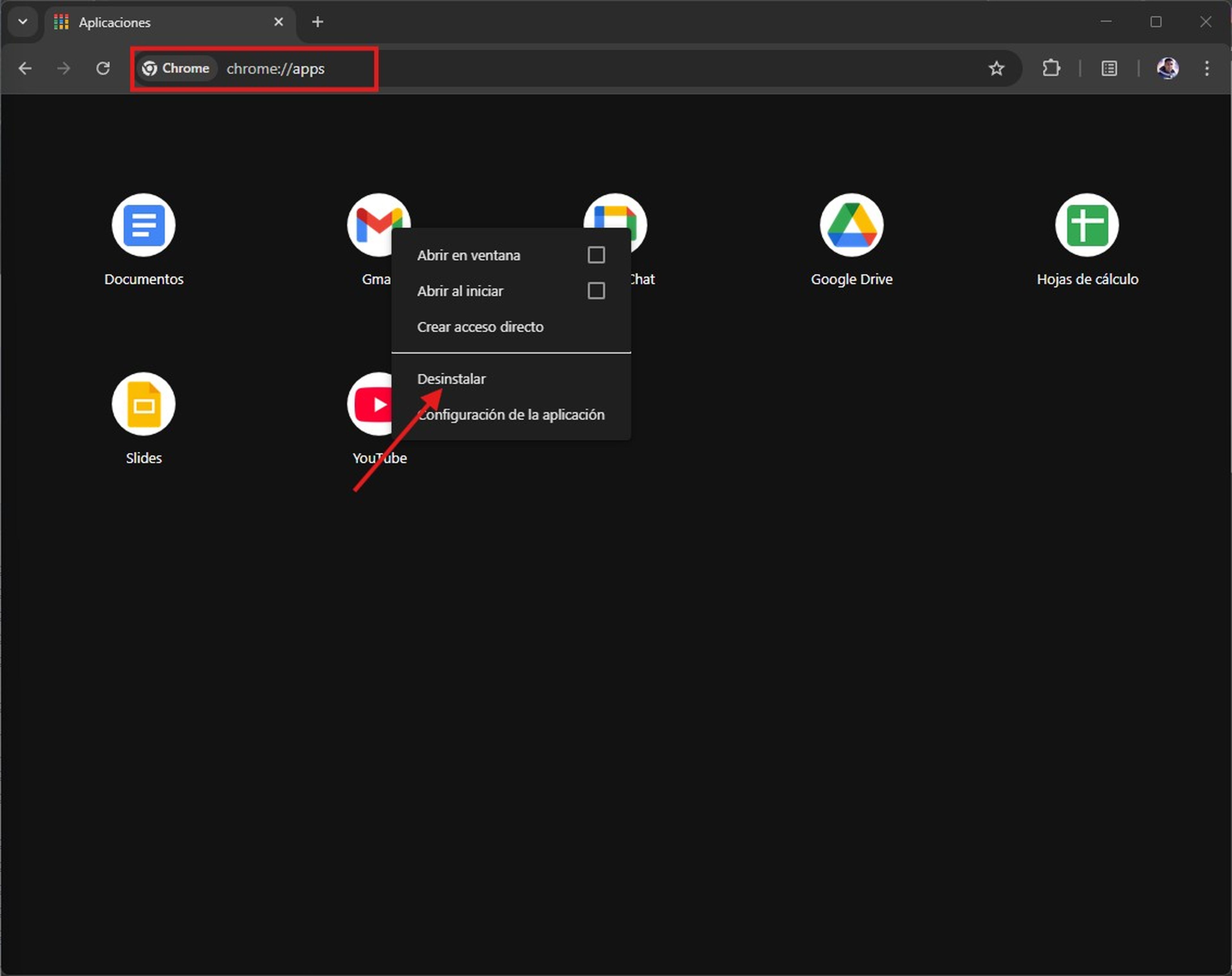This screenshot has width=1232, height=976.
Task: Click the forward navigation arrow
Action: (64, 69)
